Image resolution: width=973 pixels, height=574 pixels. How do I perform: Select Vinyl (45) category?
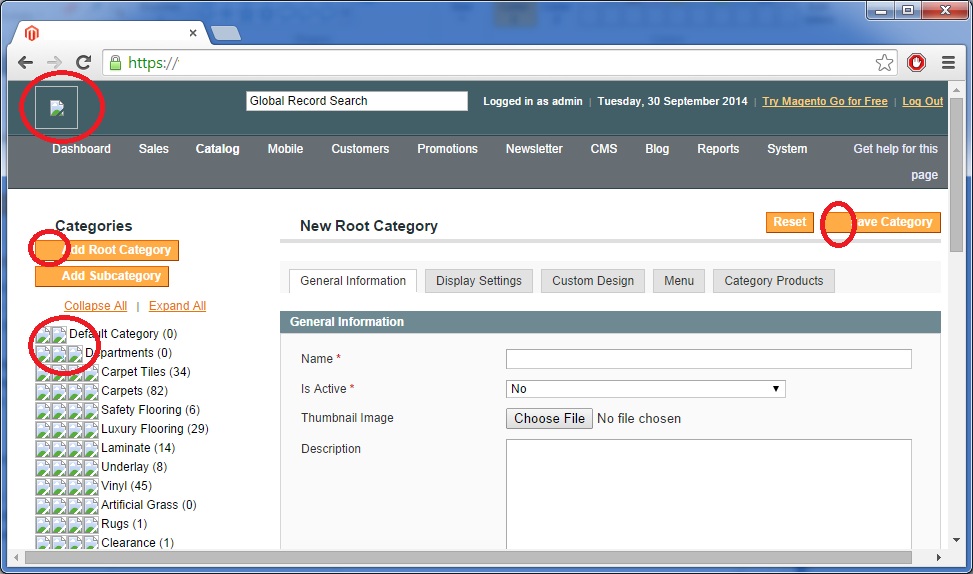point(127,486)
